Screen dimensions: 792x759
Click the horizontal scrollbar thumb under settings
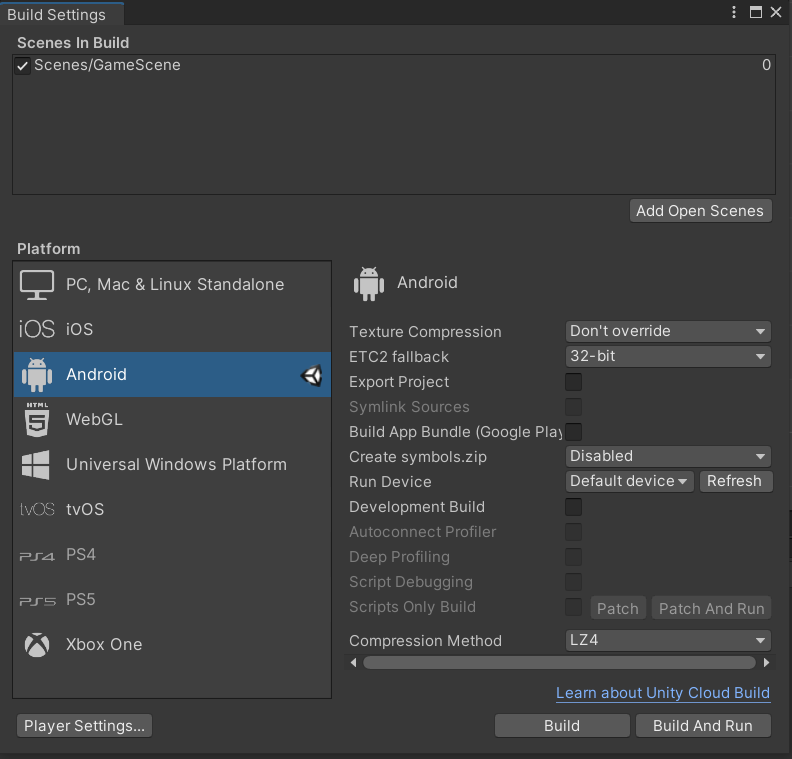[560, 663]
